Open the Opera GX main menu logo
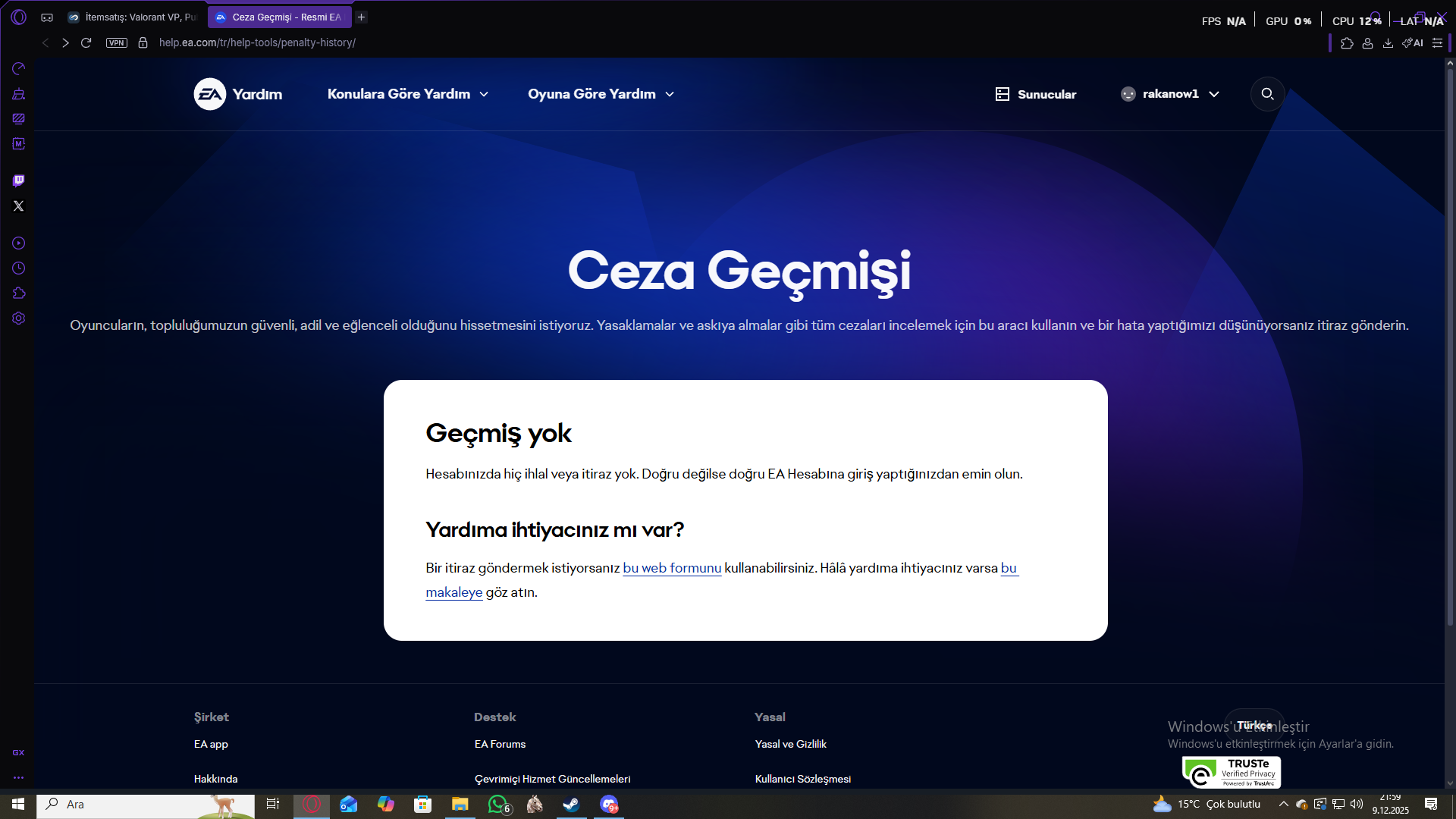The image size is (1456, 819). (19, 17)
